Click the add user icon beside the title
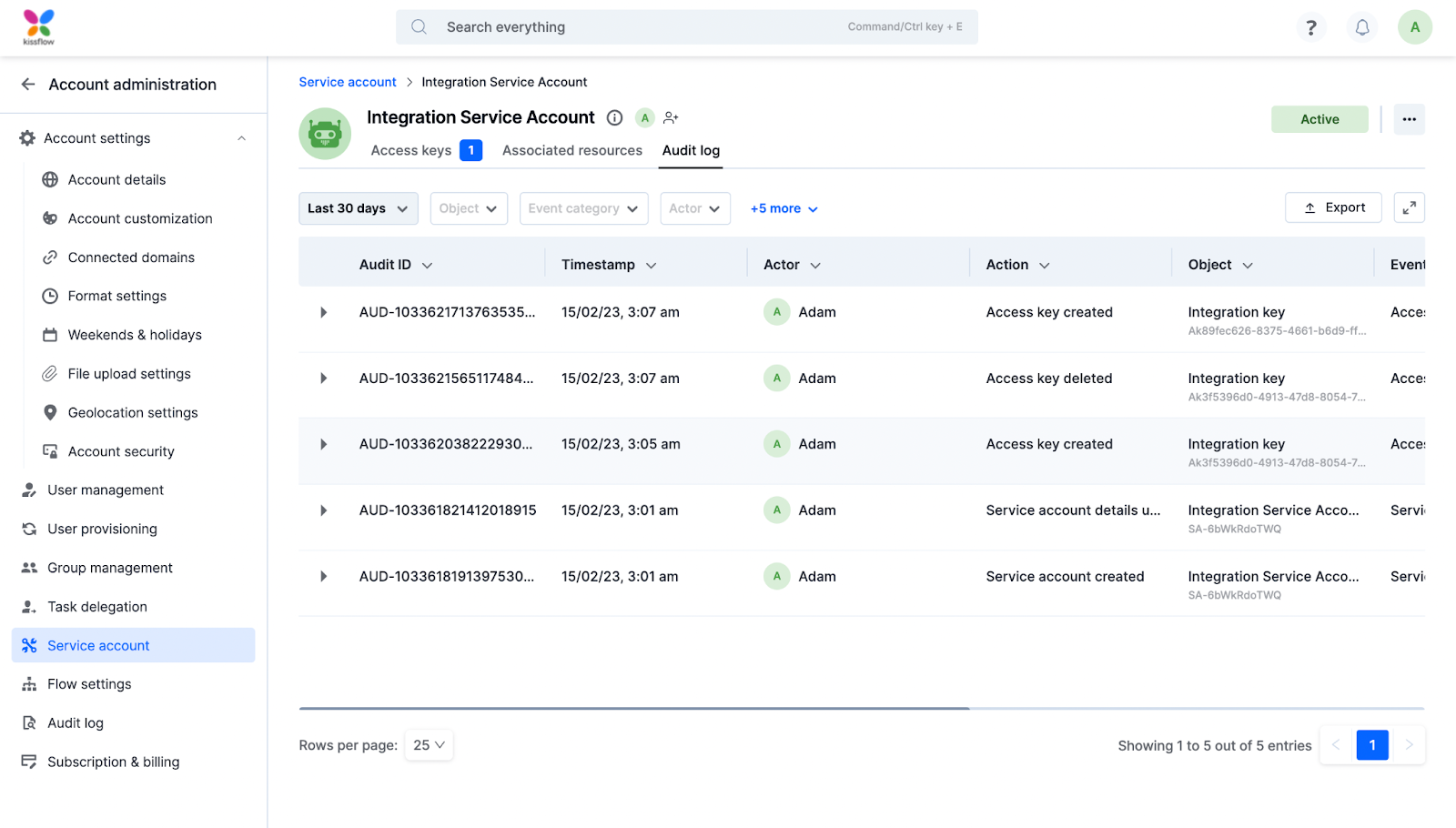This screenshot has height=828, width=1456. coord(672,117)
